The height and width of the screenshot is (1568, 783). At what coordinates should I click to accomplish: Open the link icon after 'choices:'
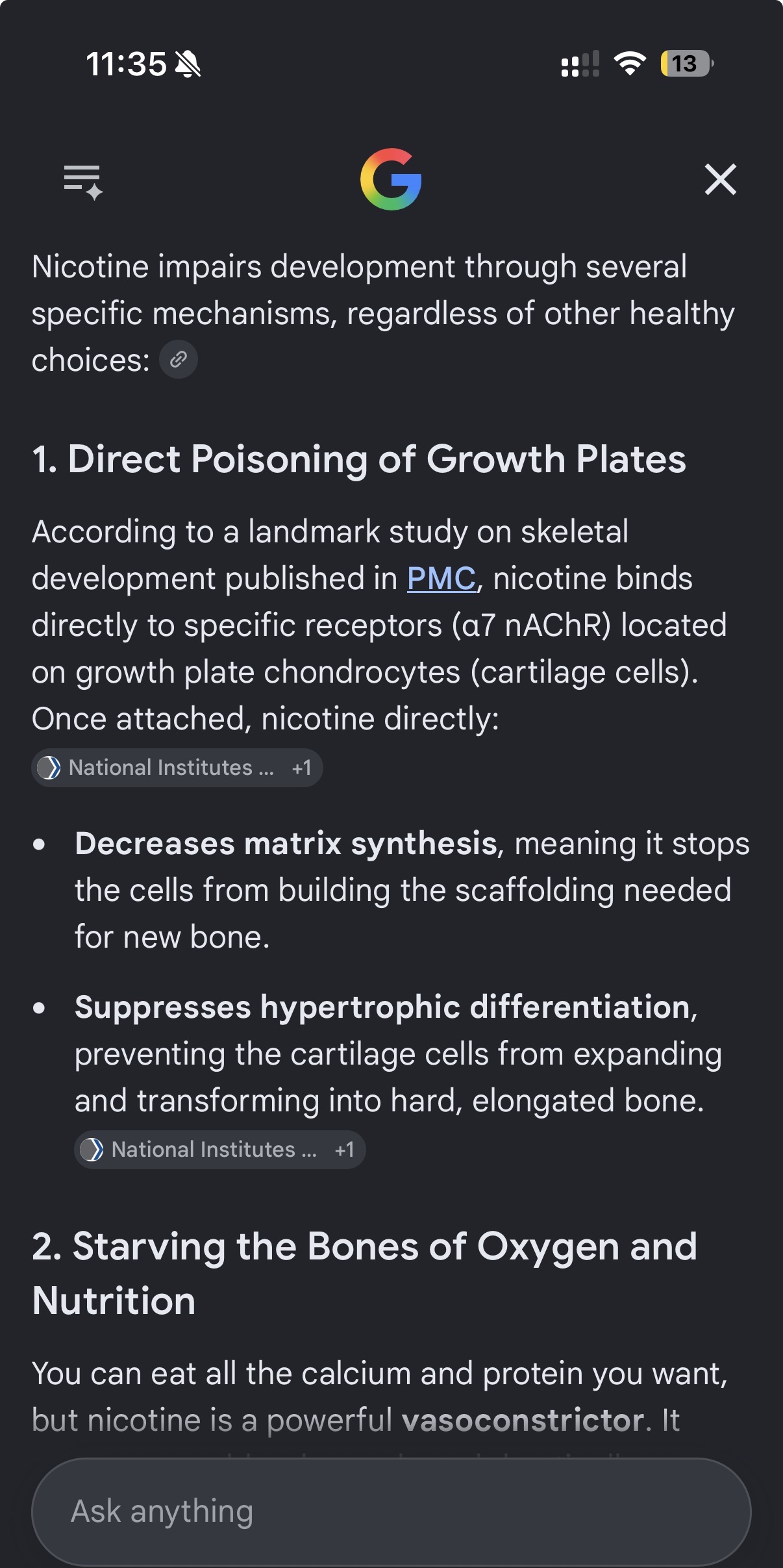coord(179,359)
